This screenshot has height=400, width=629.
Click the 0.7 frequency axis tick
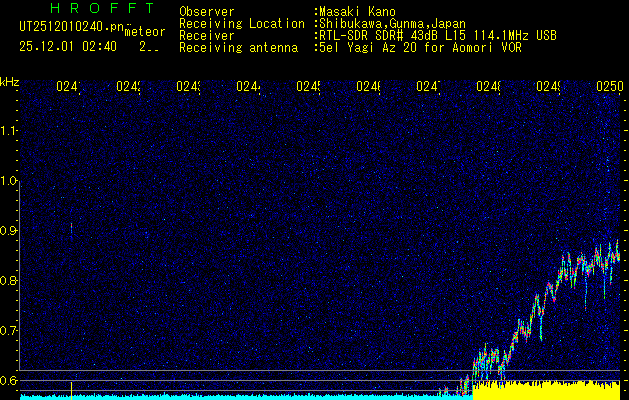pyautogui.click(x=10, y=331)
